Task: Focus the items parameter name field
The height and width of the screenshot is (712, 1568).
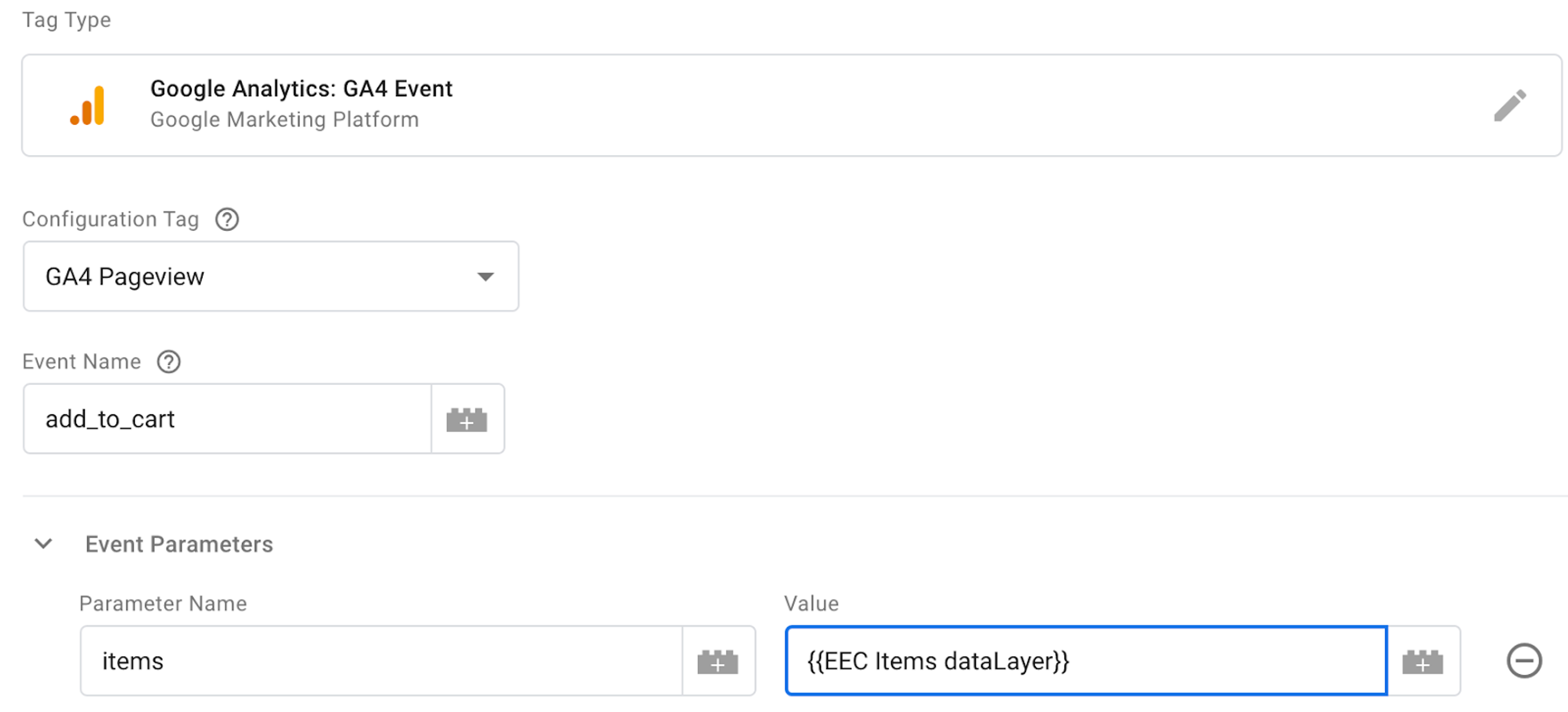Action: 381,661
